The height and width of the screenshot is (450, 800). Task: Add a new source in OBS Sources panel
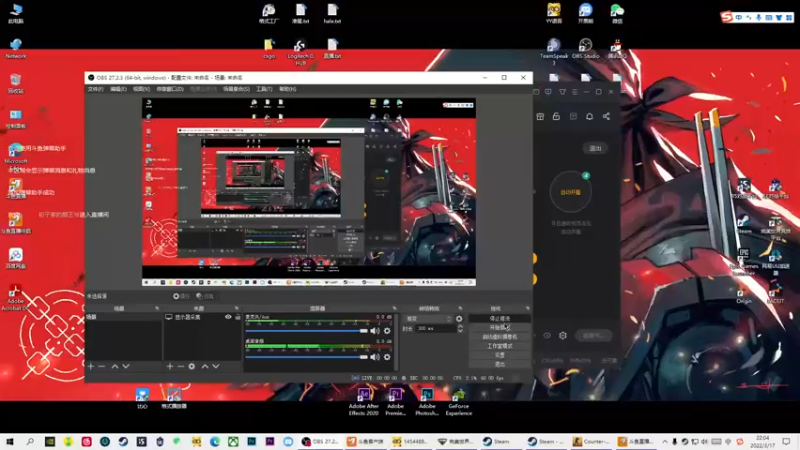pyautogui.click(x=170, y=366)
